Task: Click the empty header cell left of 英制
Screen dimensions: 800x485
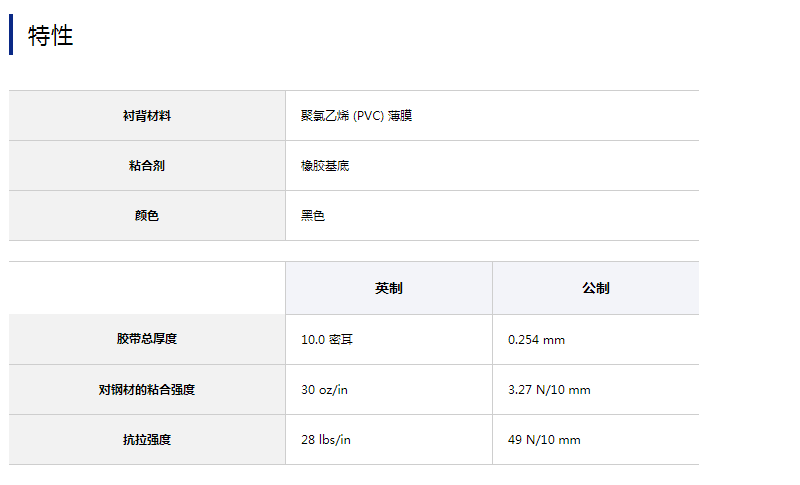Action: point(146,288)
